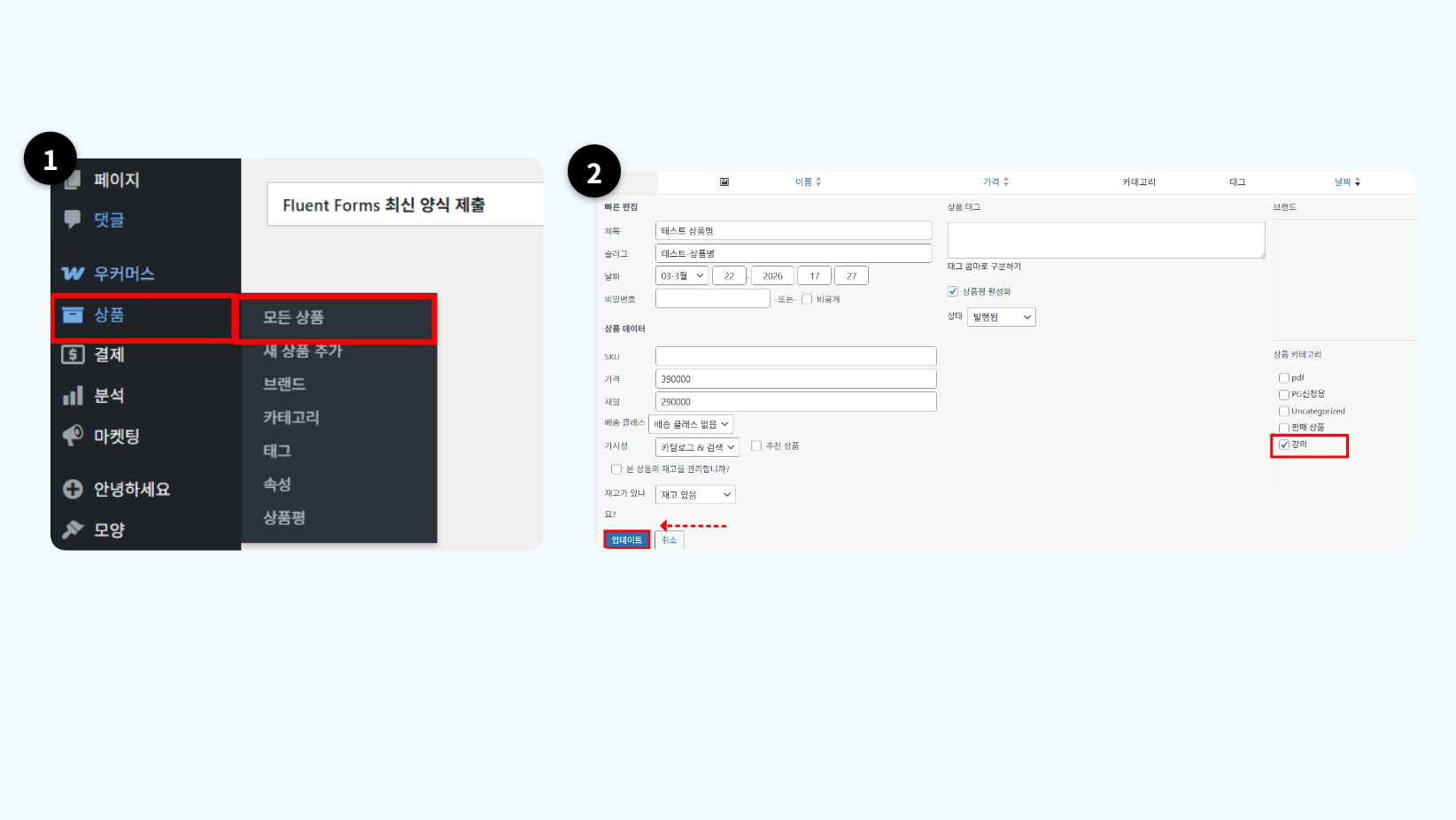Image resolution: width=1456 pixels, height=820 pixels.
Task: Uncheck the 상품평 활성화 checkbox
Action: tap(953, 291)
